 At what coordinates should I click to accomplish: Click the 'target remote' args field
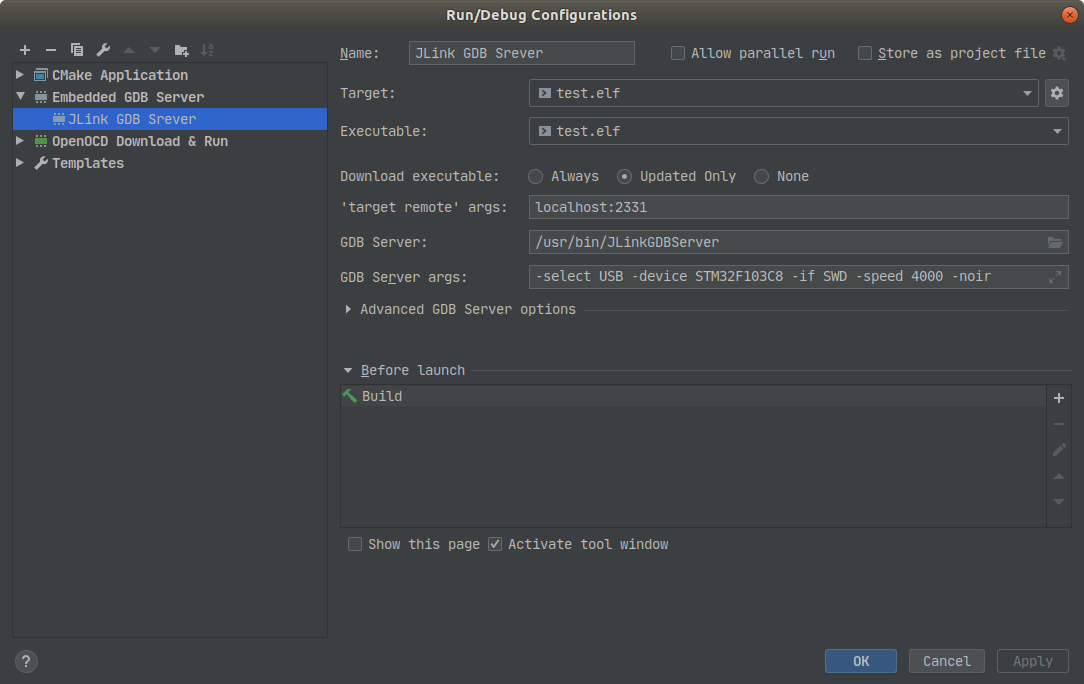click(798, 207)
